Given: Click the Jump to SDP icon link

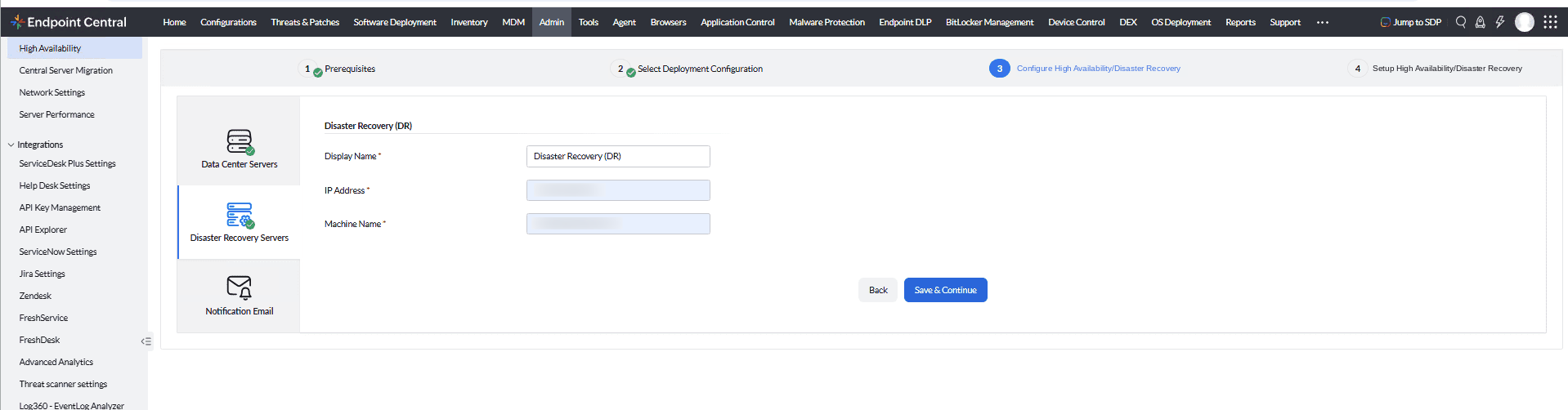Looking at the screenshot, I should (1411, 22).
